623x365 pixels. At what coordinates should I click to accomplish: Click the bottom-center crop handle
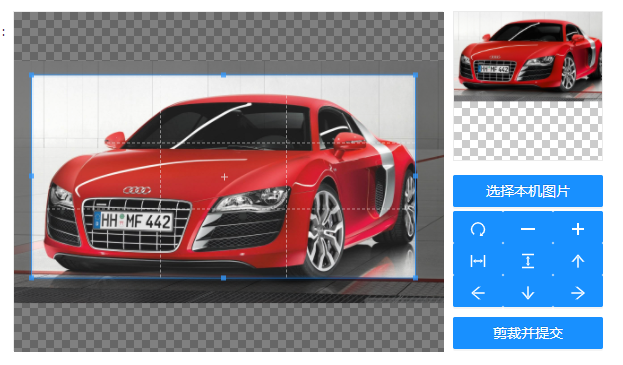tap(224, 278)
